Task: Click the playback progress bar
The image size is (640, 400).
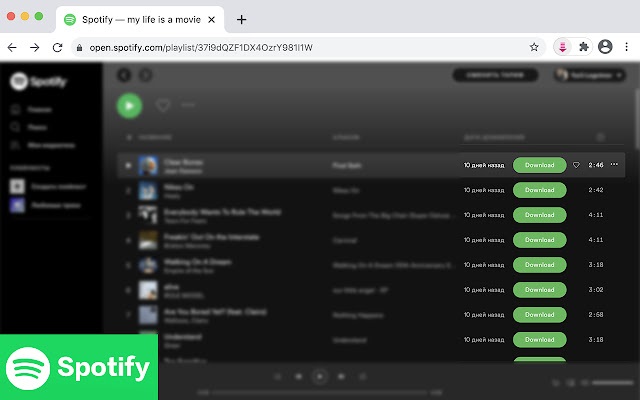Action: (x=320, y=392)
